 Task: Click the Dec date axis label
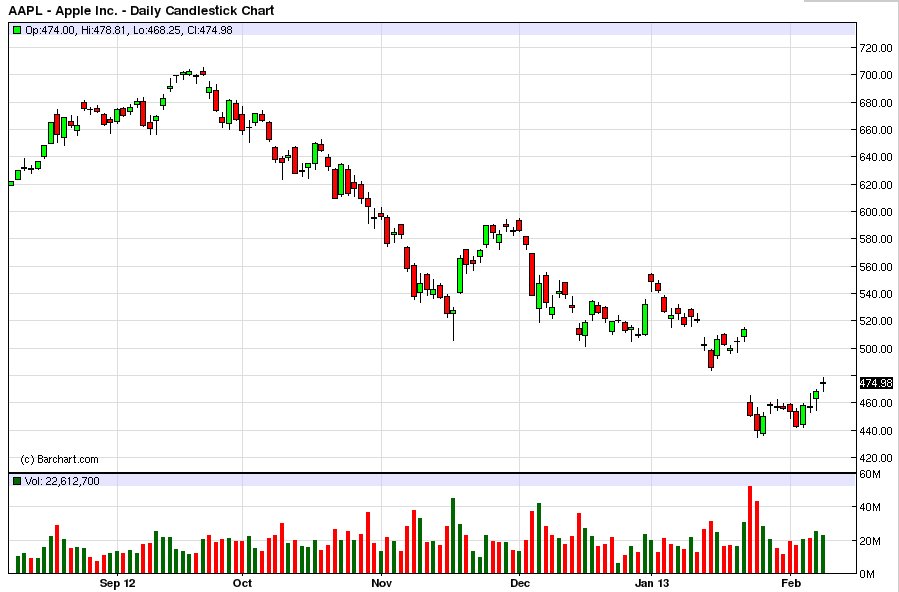point(520,583)
